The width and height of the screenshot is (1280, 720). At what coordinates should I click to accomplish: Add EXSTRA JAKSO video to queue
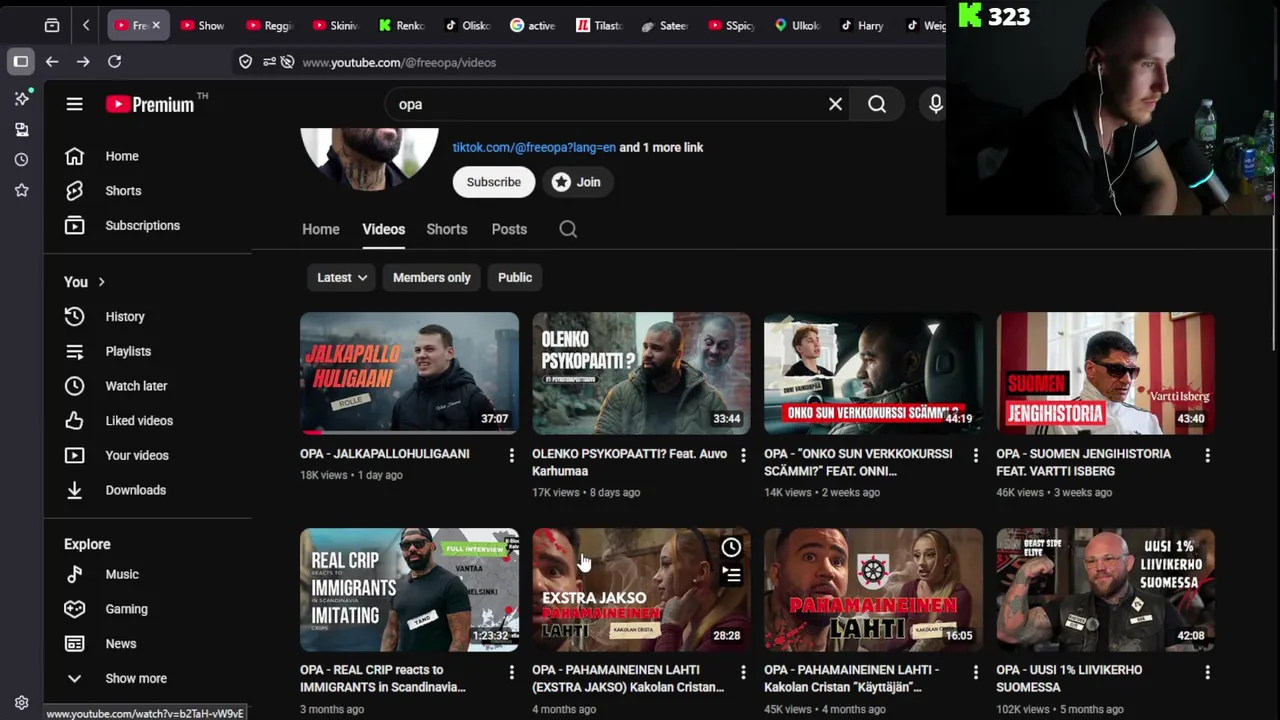pos(731,575)
